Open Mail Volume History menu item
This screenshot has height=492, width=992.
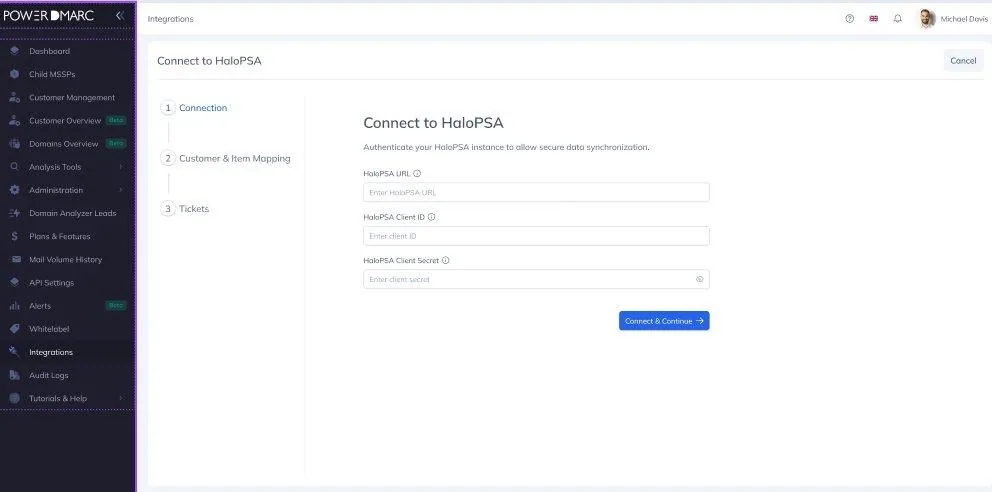coord(67,259)
